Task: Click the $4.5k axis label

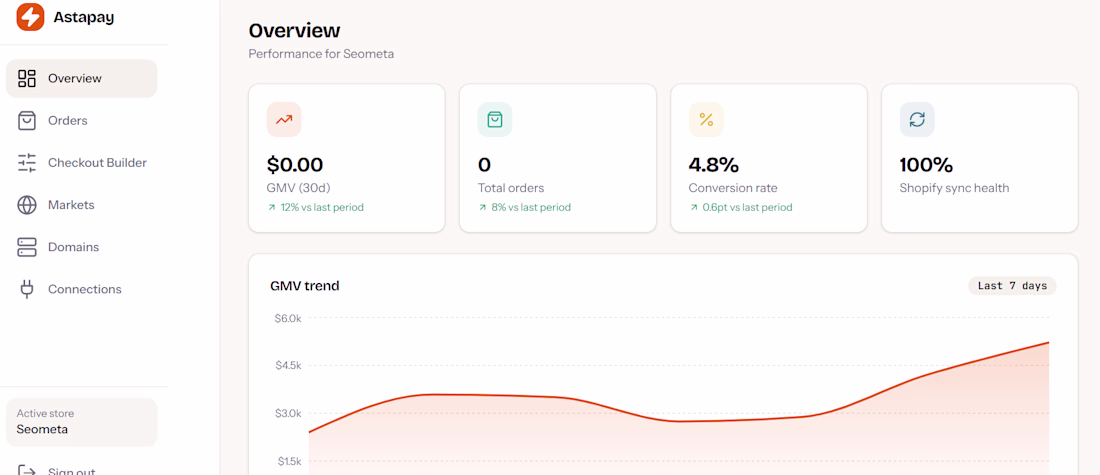Action: click(x=288, y=366)
